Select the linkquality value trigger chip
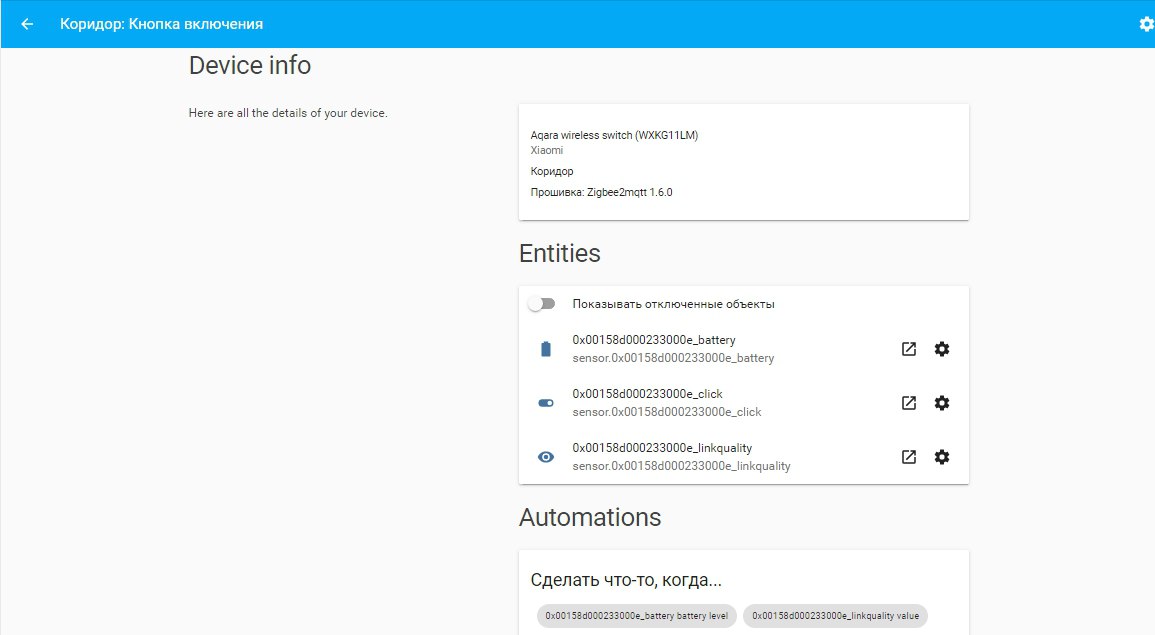Screen dimensions: 1155x635 [x=835, y=616]
